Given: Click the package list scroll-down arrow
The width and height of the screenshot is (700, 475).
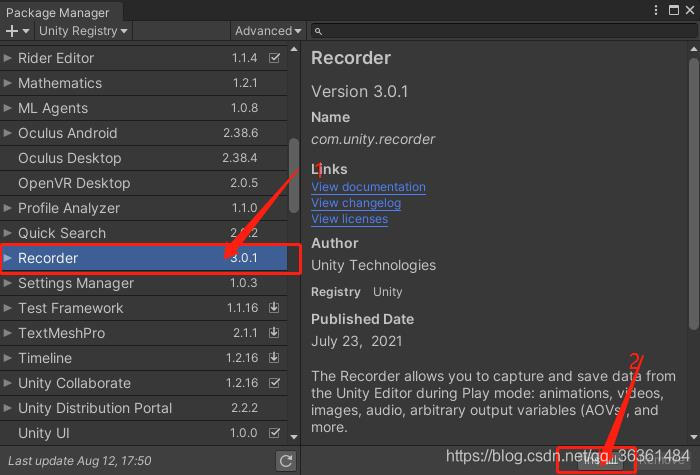Looking at the screenshot, I should point(294,437).
